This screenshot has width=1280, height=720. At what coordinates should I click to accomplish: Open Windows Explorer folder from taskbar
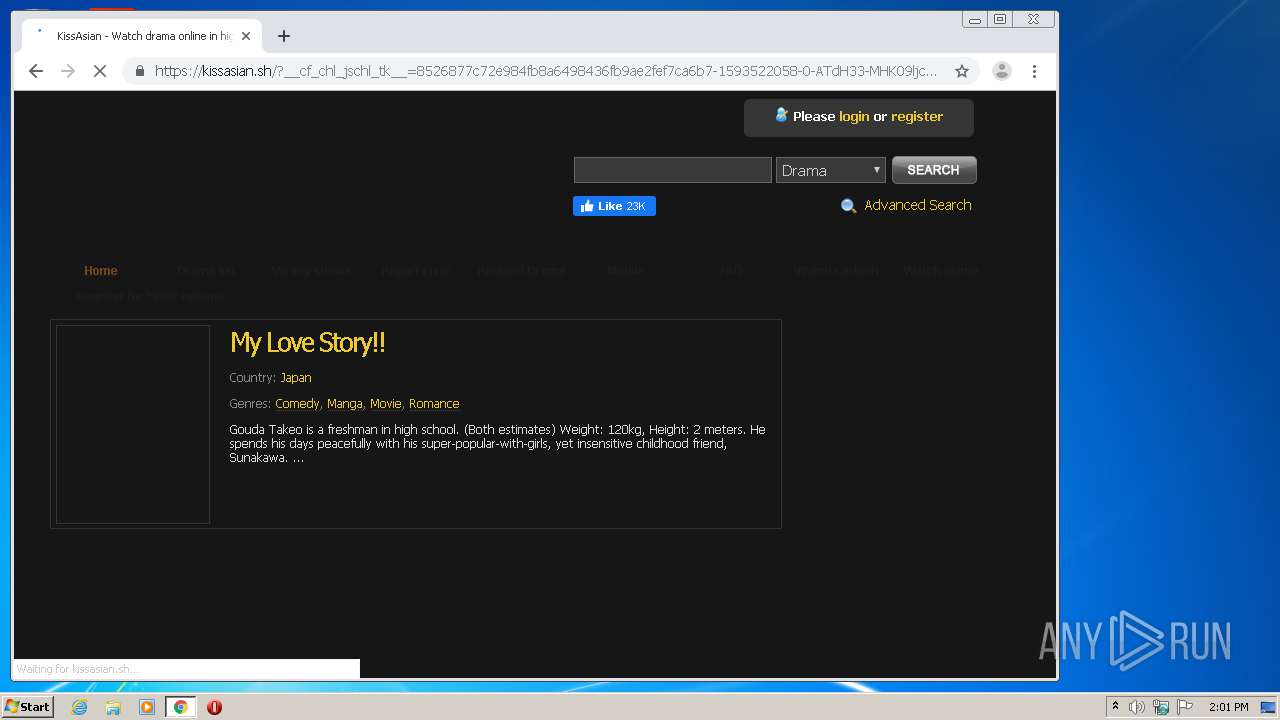pos(113,707)
